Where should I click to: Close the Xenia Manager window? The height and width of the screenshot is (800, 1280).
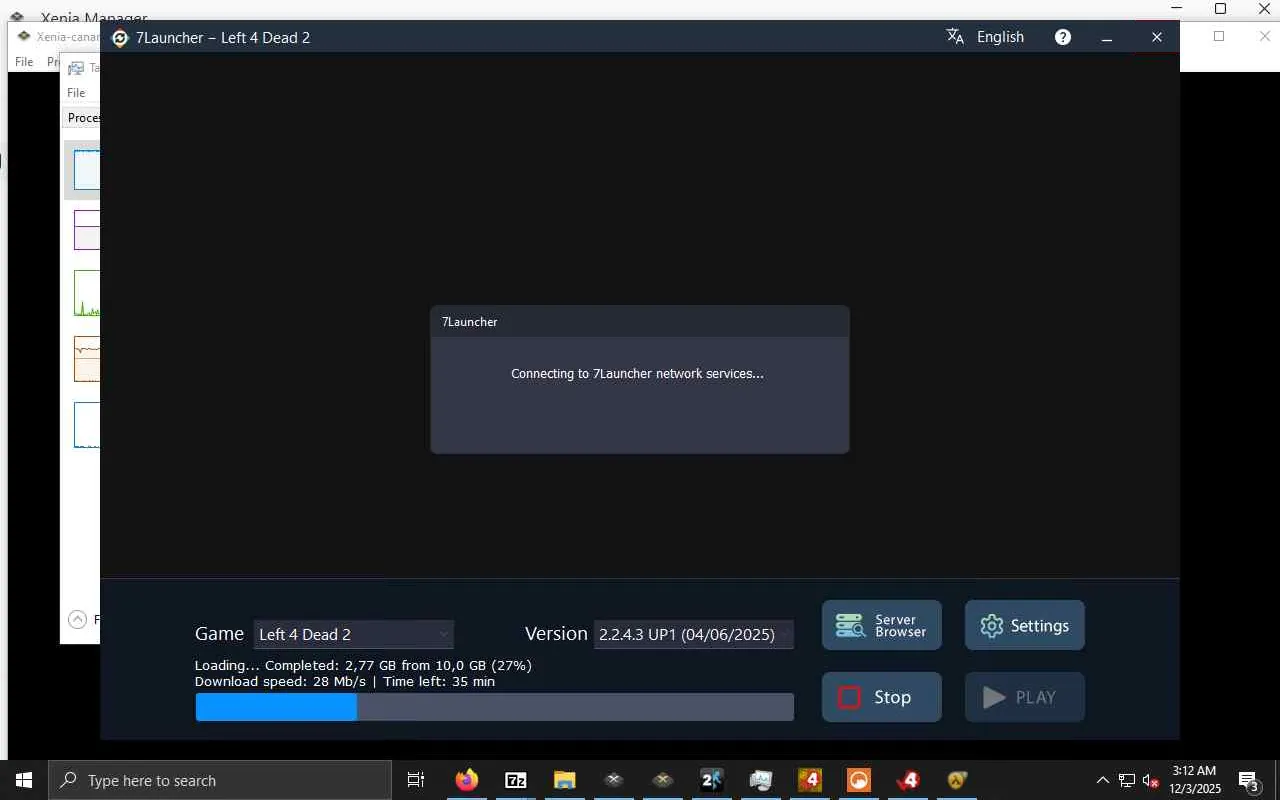[x=1263, y=9]
